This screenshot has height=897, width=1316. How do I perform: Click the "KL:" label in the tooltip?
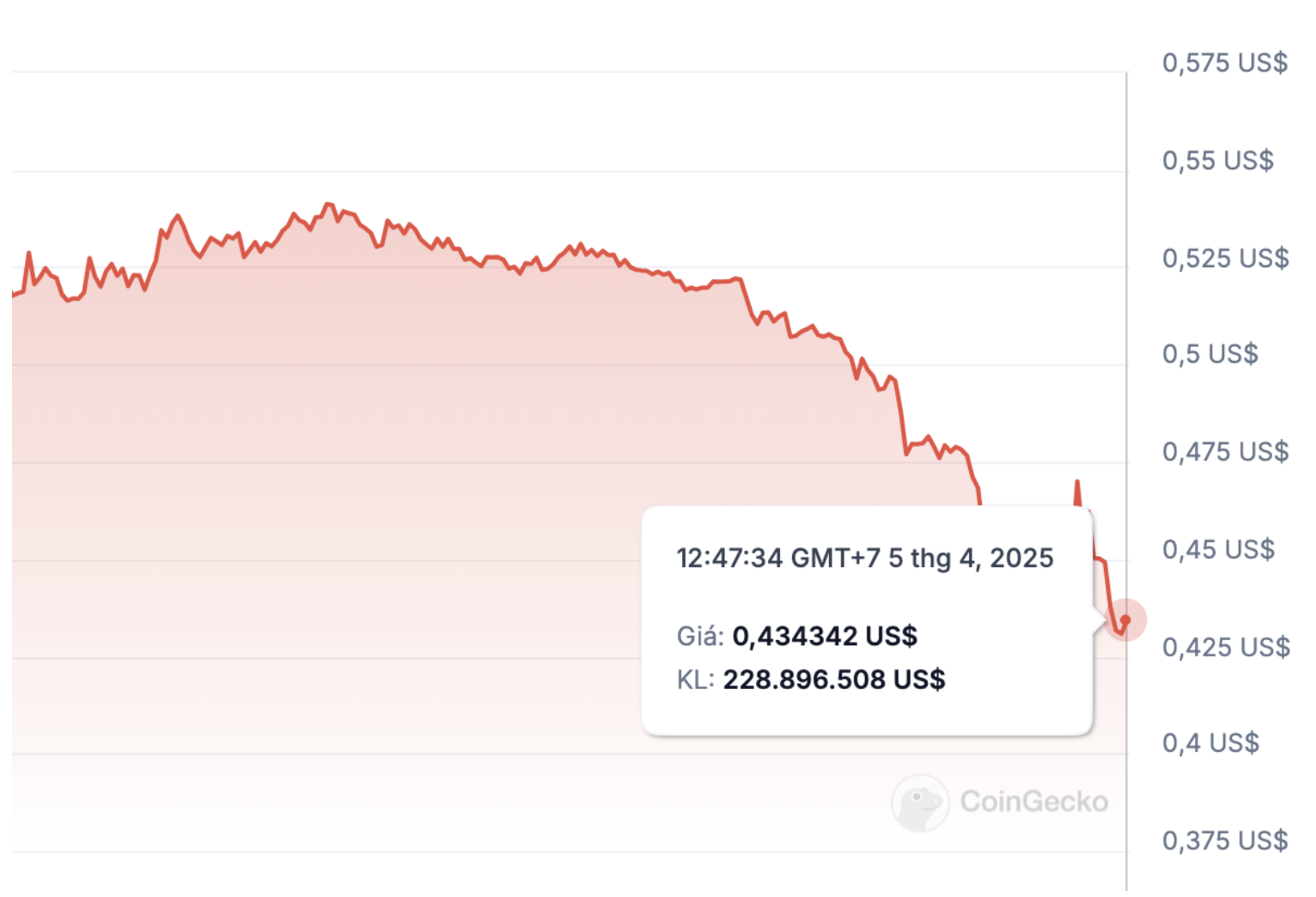tap(695, 680)
